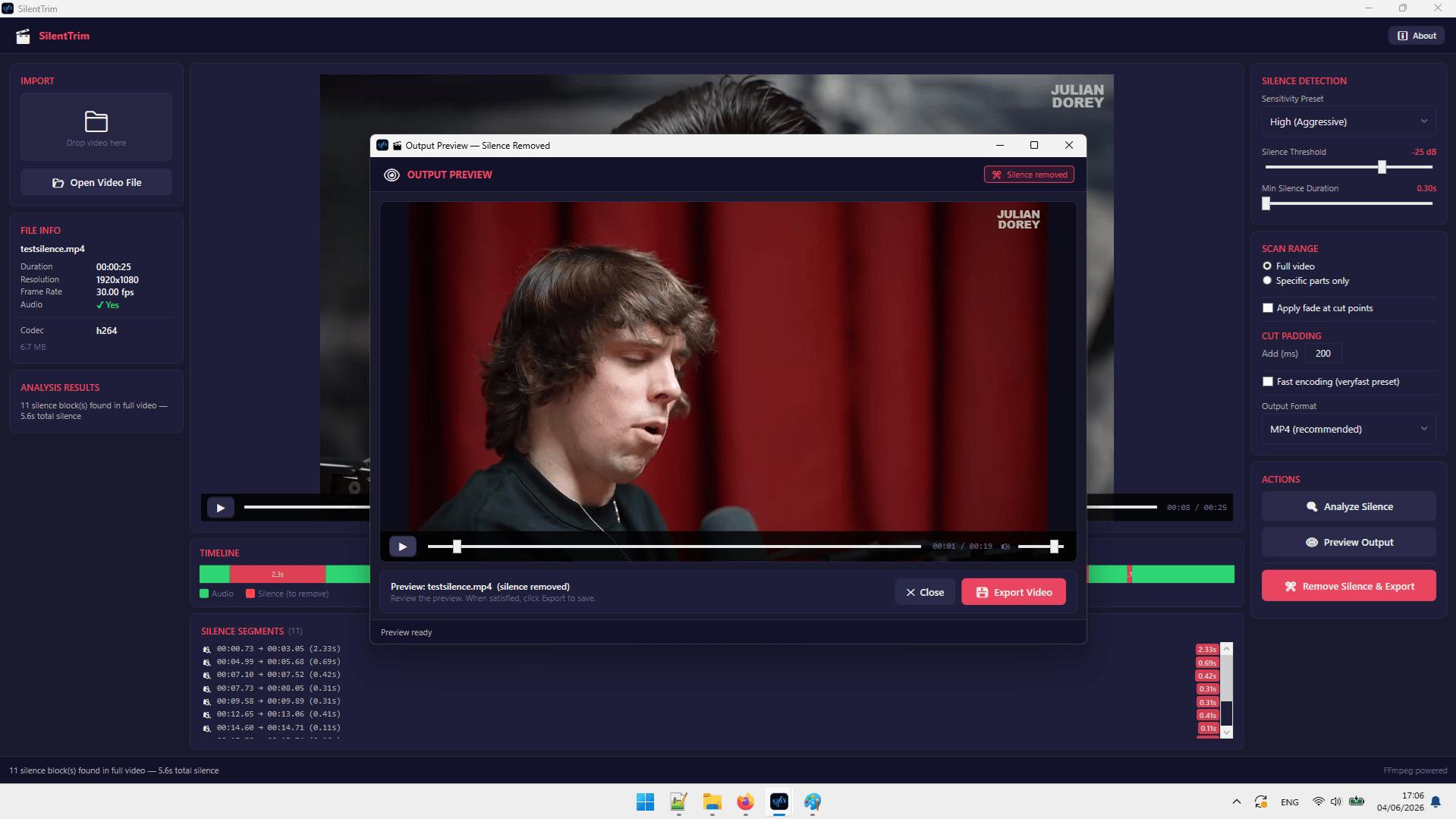Play the main window video
The height and width of the screenshot is (819, 1456).
pyautogui.click(x=221, y=508)
